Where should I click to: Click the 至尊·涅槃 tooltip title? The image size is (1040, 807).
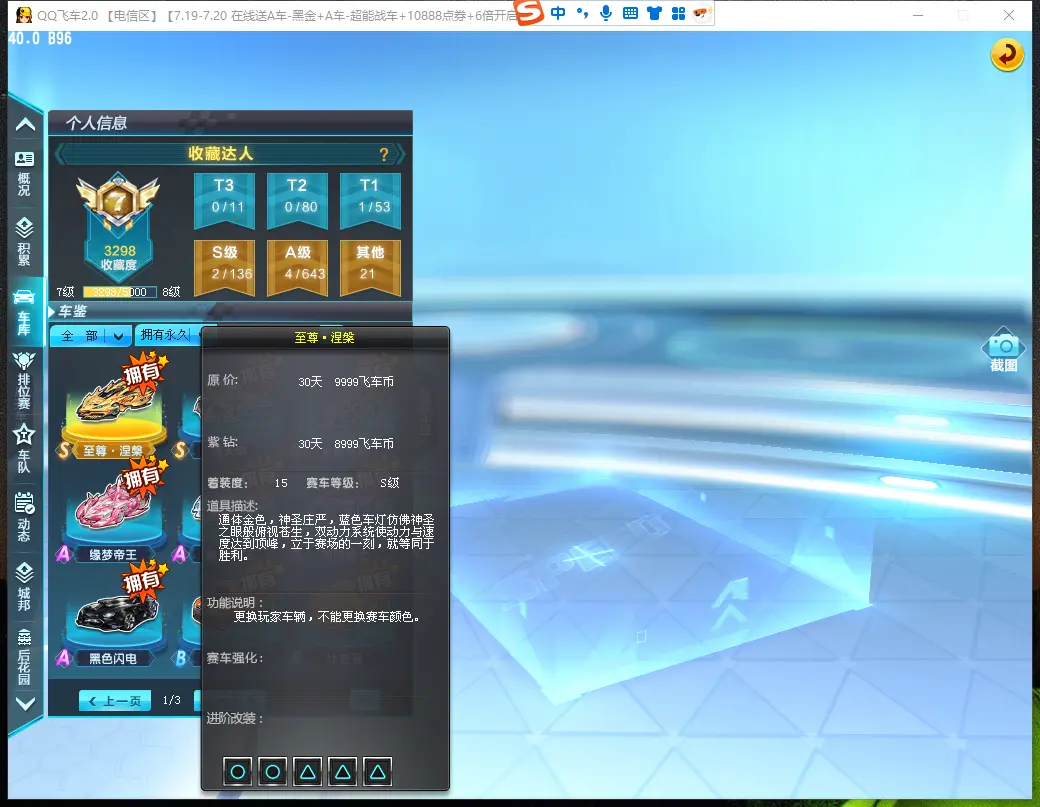click(324, 338)
